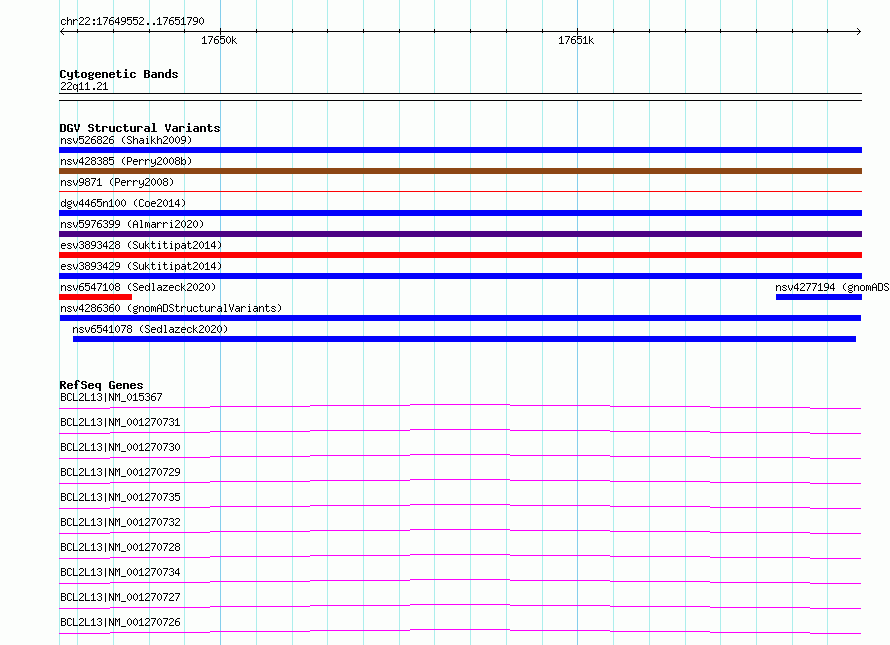Open the BCL2L13|NM_001270732 transcript label
890x645 pixels.
pos(120,522)
